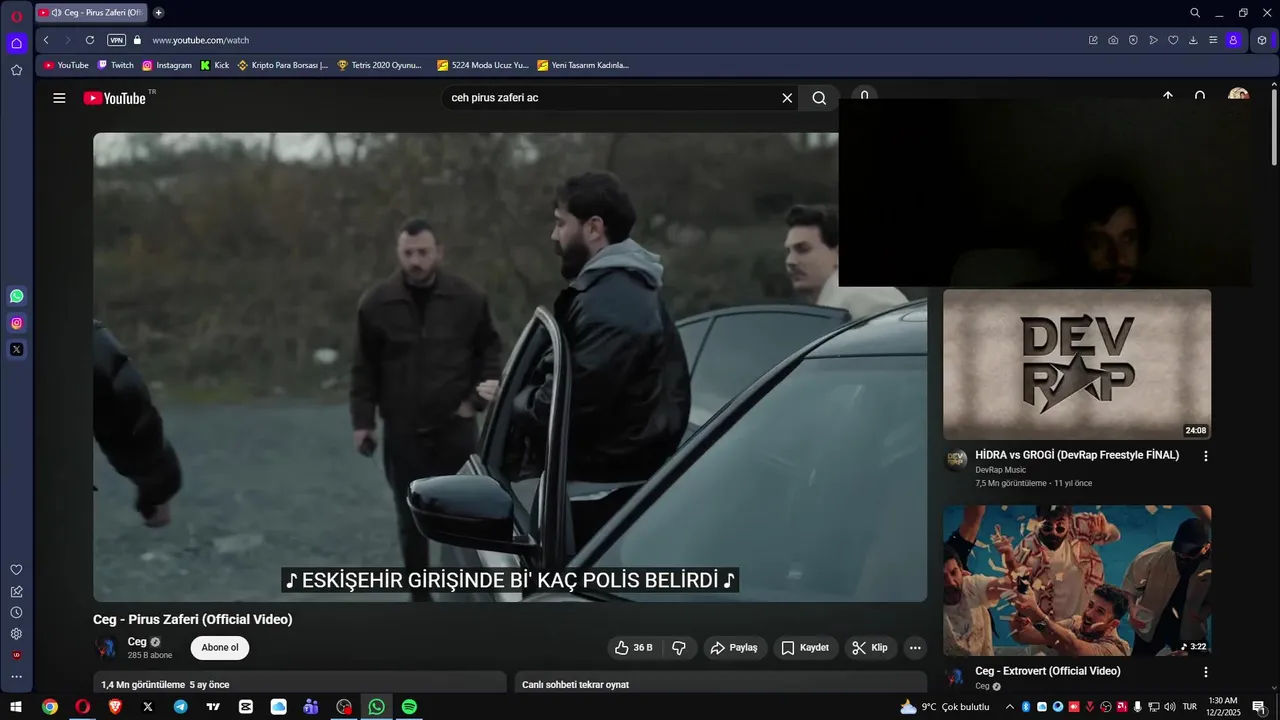This screenshot has width=1280, height=720.
Task: Open Opera ad blocker shield icon
Action: click(x=1133, y=40)
